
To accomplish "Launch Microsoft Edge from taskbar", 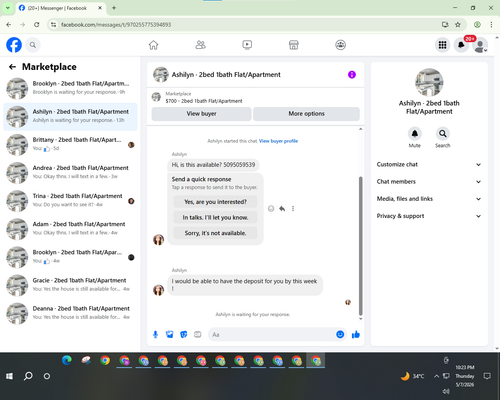I will click(x=67, y=360).
